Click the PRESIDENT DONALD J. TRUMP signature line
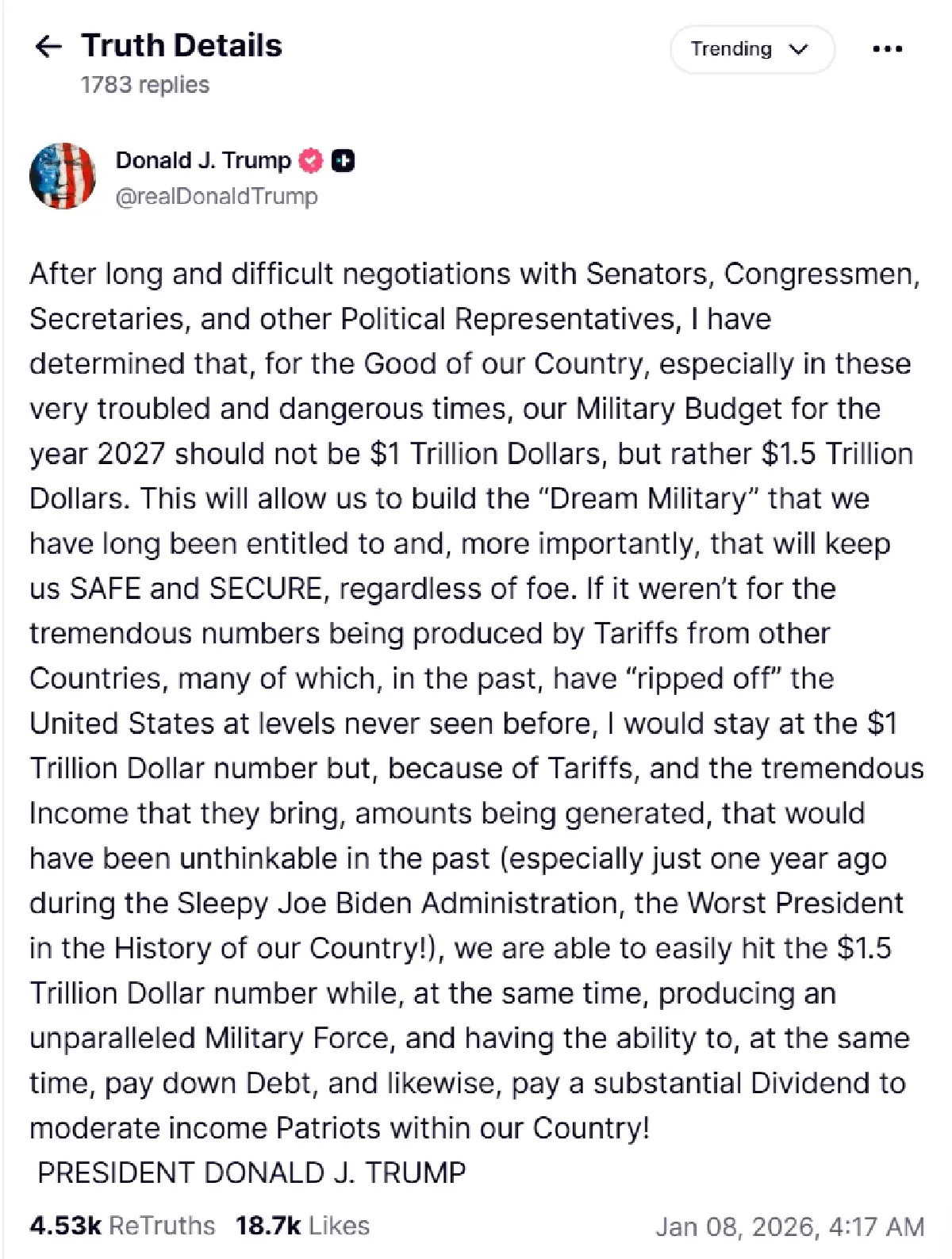This screenshot has width=952, height=1259. pos(251,1173)
